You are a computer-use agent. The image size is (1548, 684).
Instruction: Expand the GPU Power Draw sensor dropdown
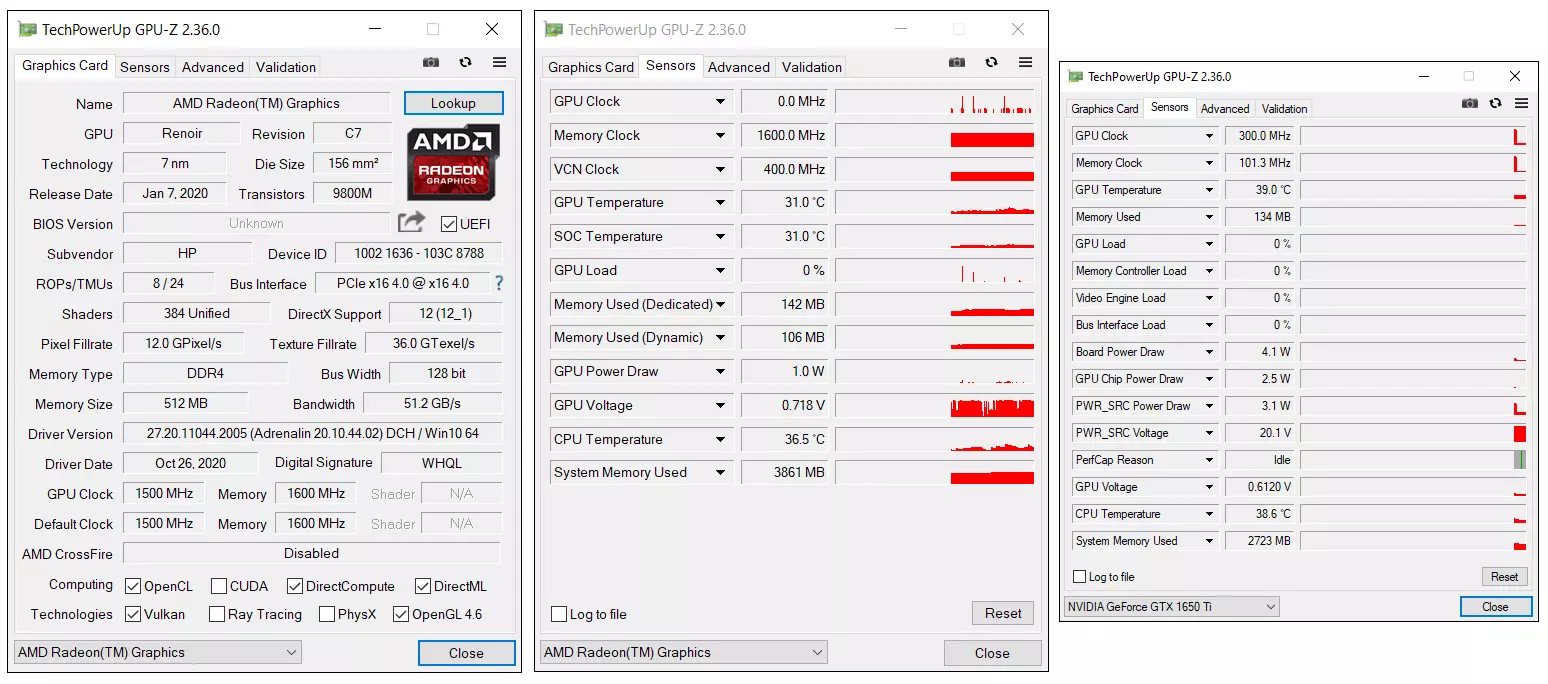(720, 372)
